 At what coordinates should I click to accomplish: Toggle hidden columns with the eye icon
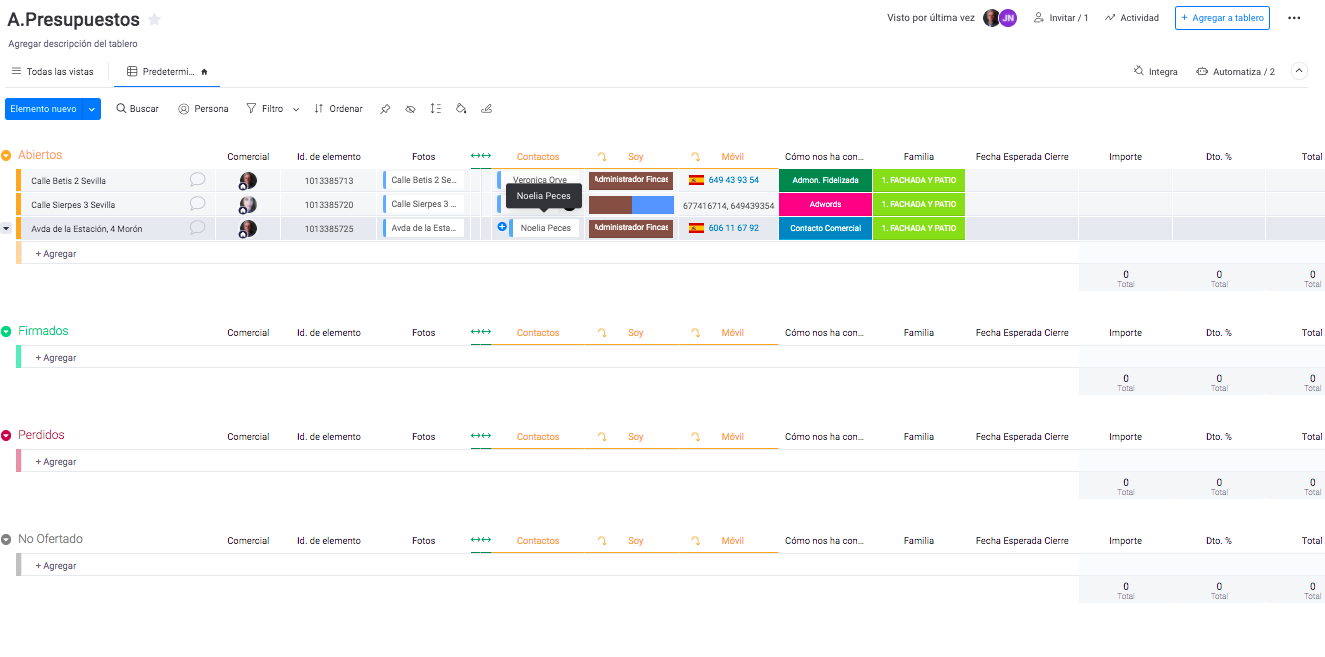click(x=410, y=109)
